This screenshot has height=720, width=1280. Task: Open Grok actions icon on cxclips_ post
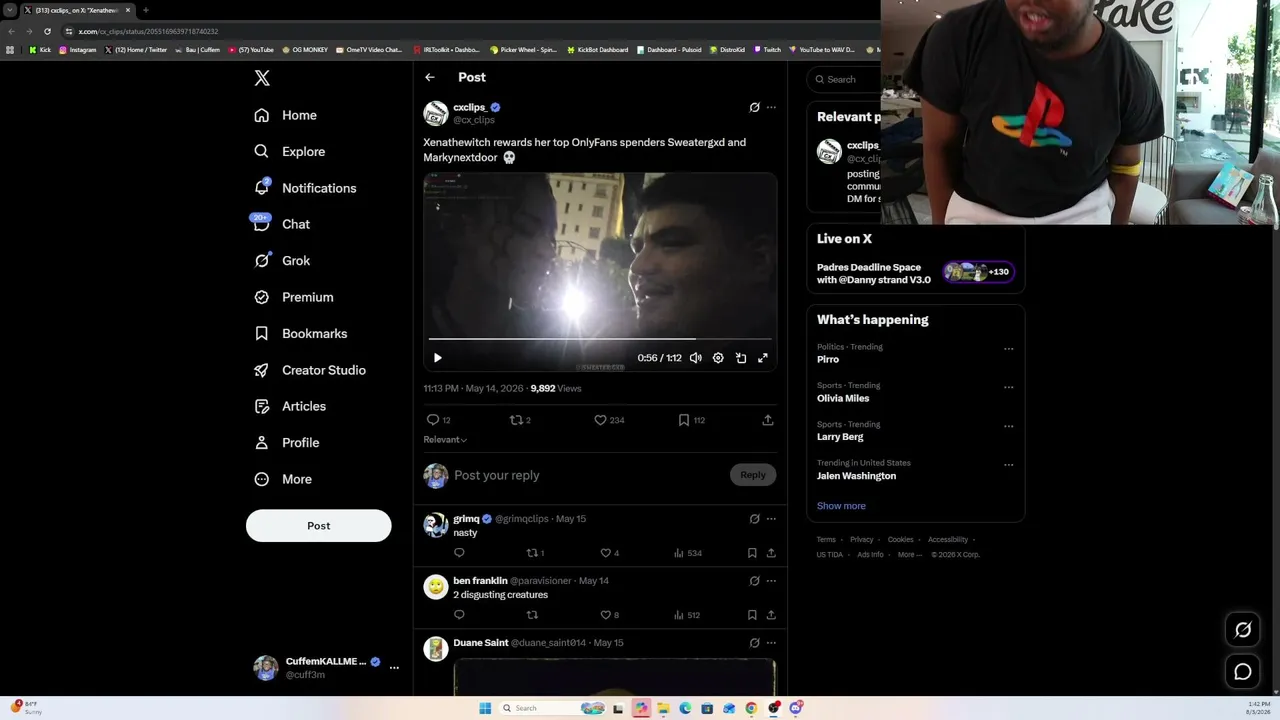(754, 107)
